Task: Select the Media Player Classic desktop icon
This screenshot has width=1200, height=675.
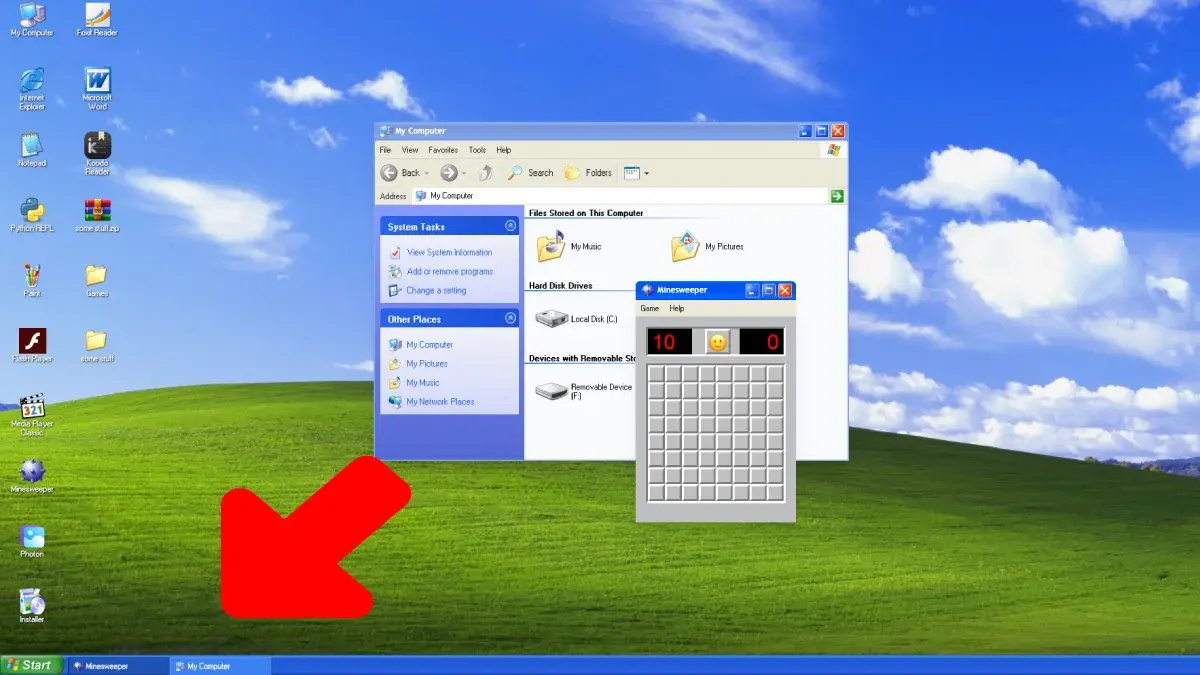Action: 32,415
